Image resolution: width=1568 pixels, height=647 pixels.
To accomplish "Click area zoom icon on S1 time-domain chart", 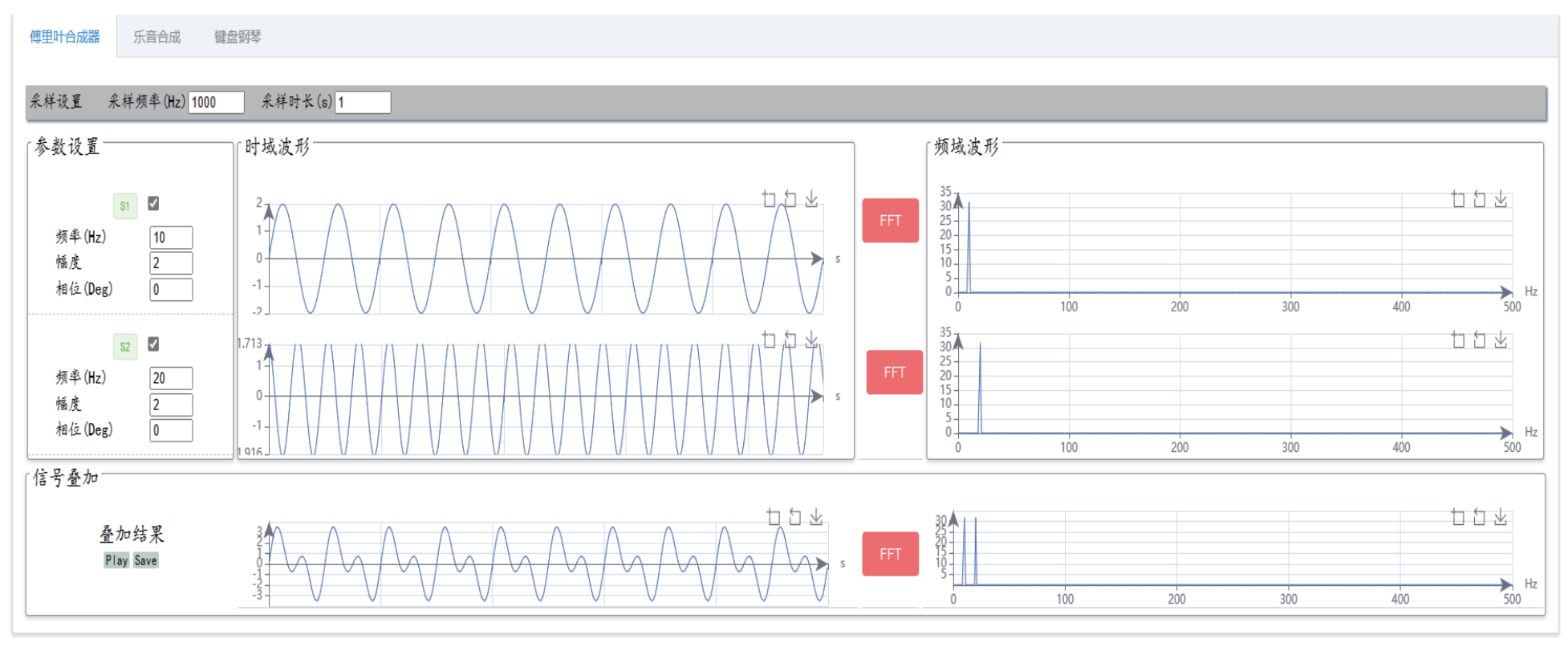I will (x=769, y=199).
